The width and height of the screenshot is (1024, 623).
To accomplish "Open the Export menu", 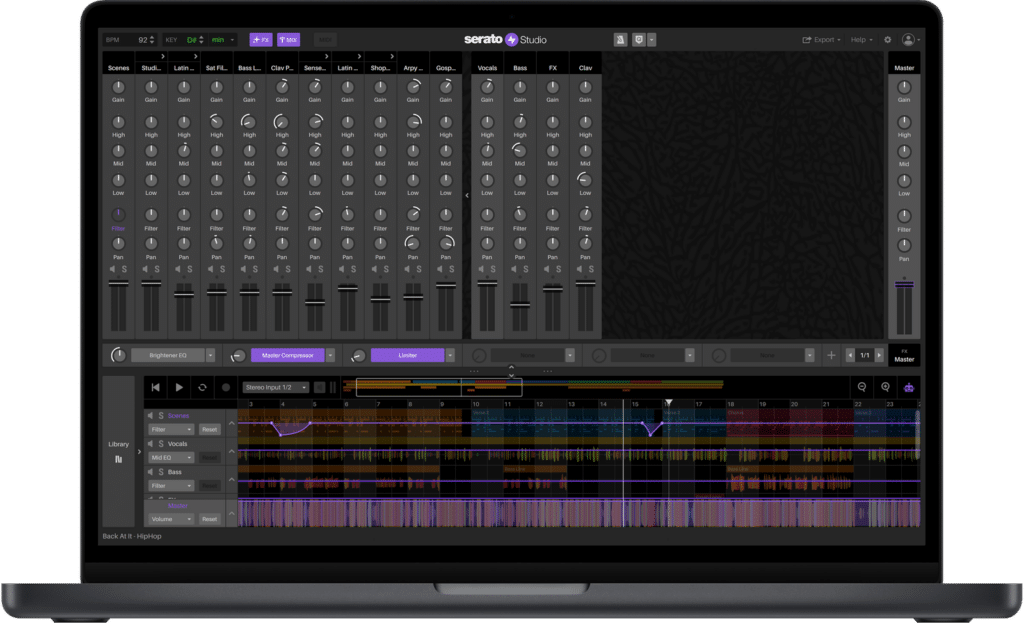I will pyautogui.click(x=822, y=40).
